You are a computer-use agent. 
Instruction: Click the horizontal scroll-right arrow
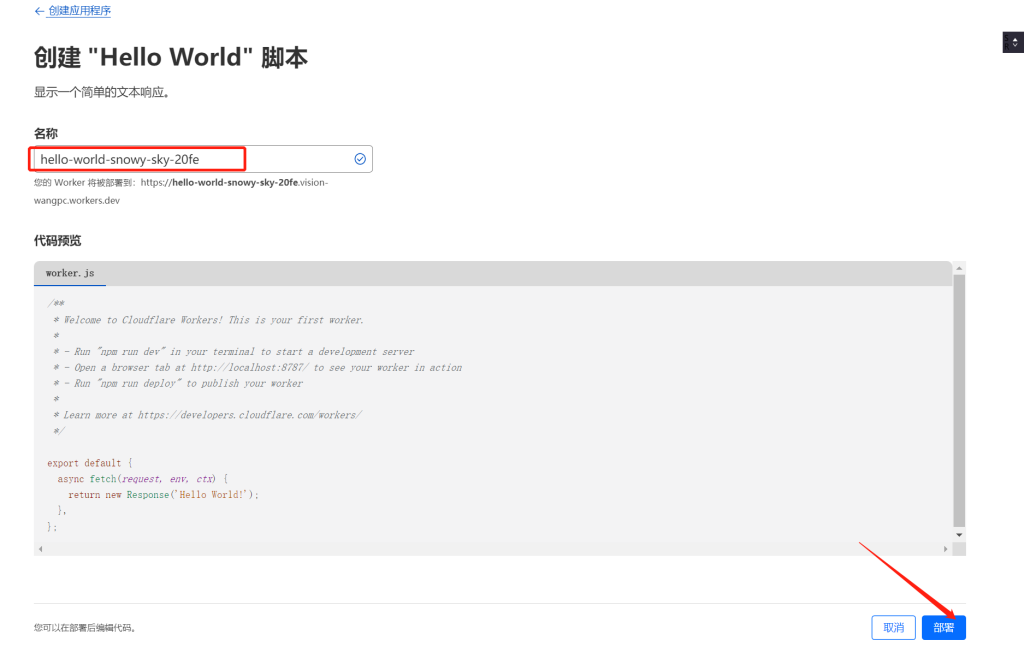pyautogui.click(x=946, y=549)
